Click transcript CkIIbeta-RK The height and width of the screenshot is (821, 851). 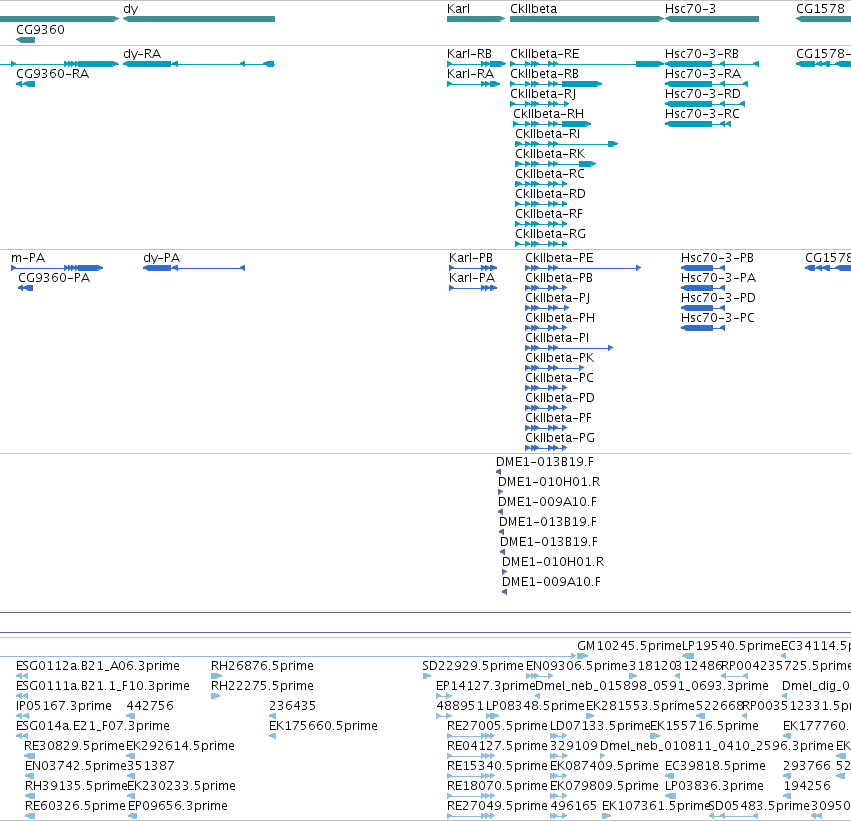(x=556, y=164)
